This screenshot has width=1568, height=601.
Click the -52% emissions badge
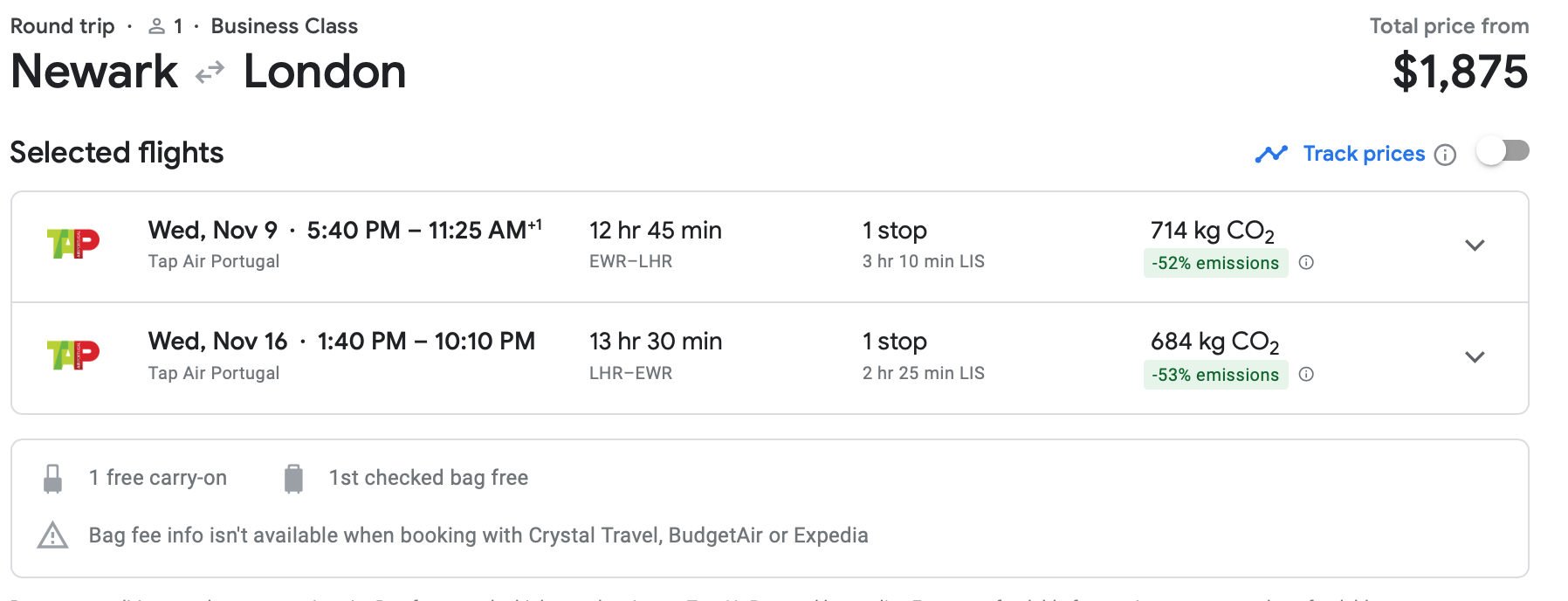(x=1215, y=263)
